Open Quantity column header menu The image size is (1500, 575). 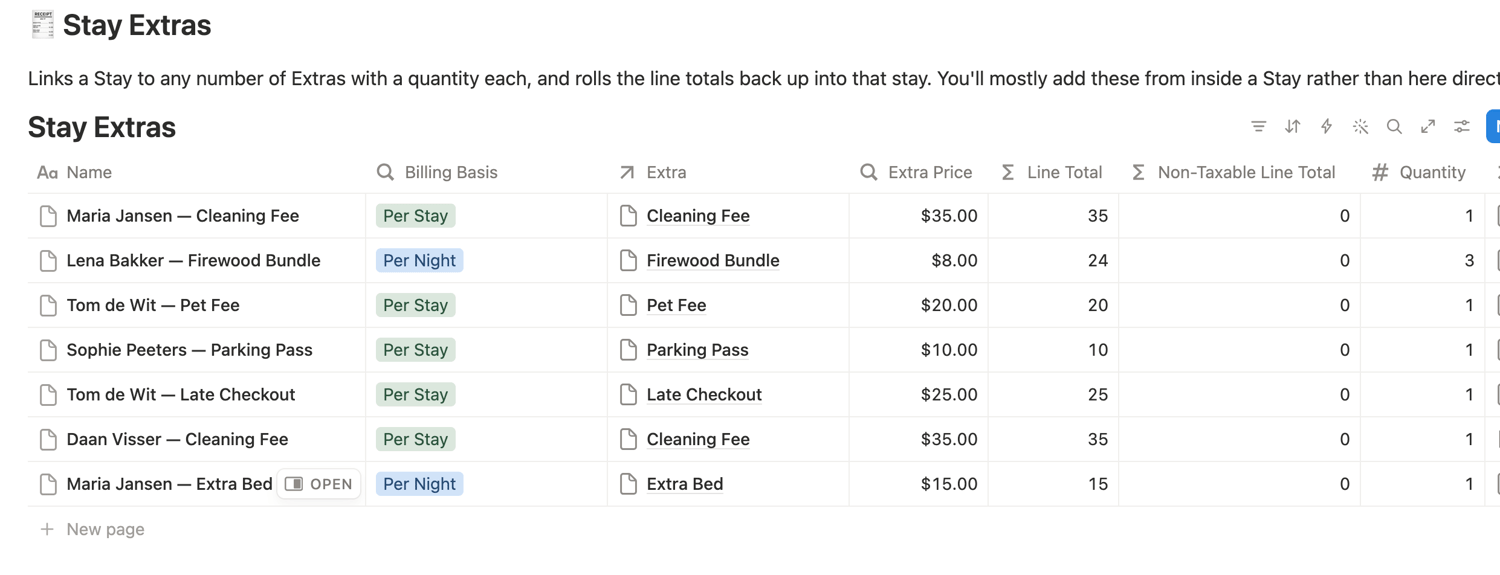pos(1422,172)
